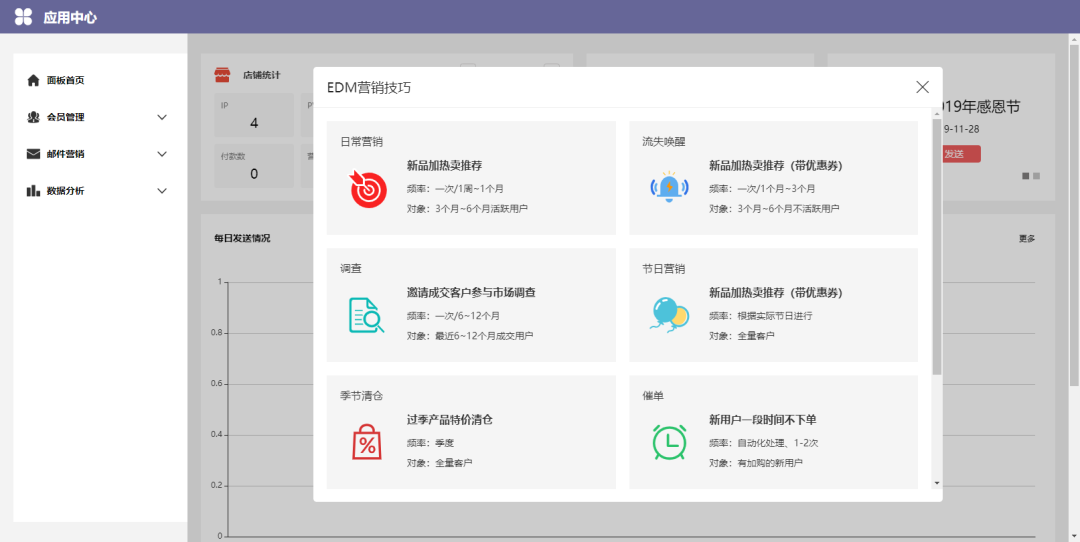This screenshot has height=542, width=1080.
Task: Click the green alarm clock icon under 催单
Action: [x=669, y=441]
